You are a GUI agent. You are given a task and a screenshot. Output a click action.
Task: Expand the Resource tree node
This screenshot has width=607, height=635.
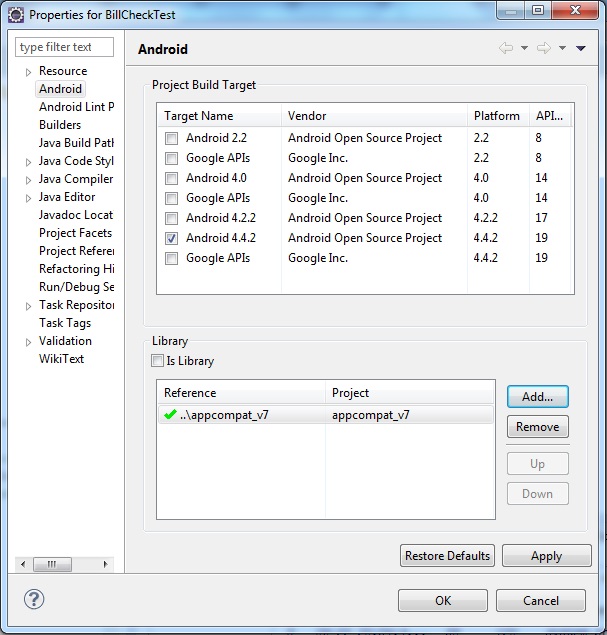point(28,71)
